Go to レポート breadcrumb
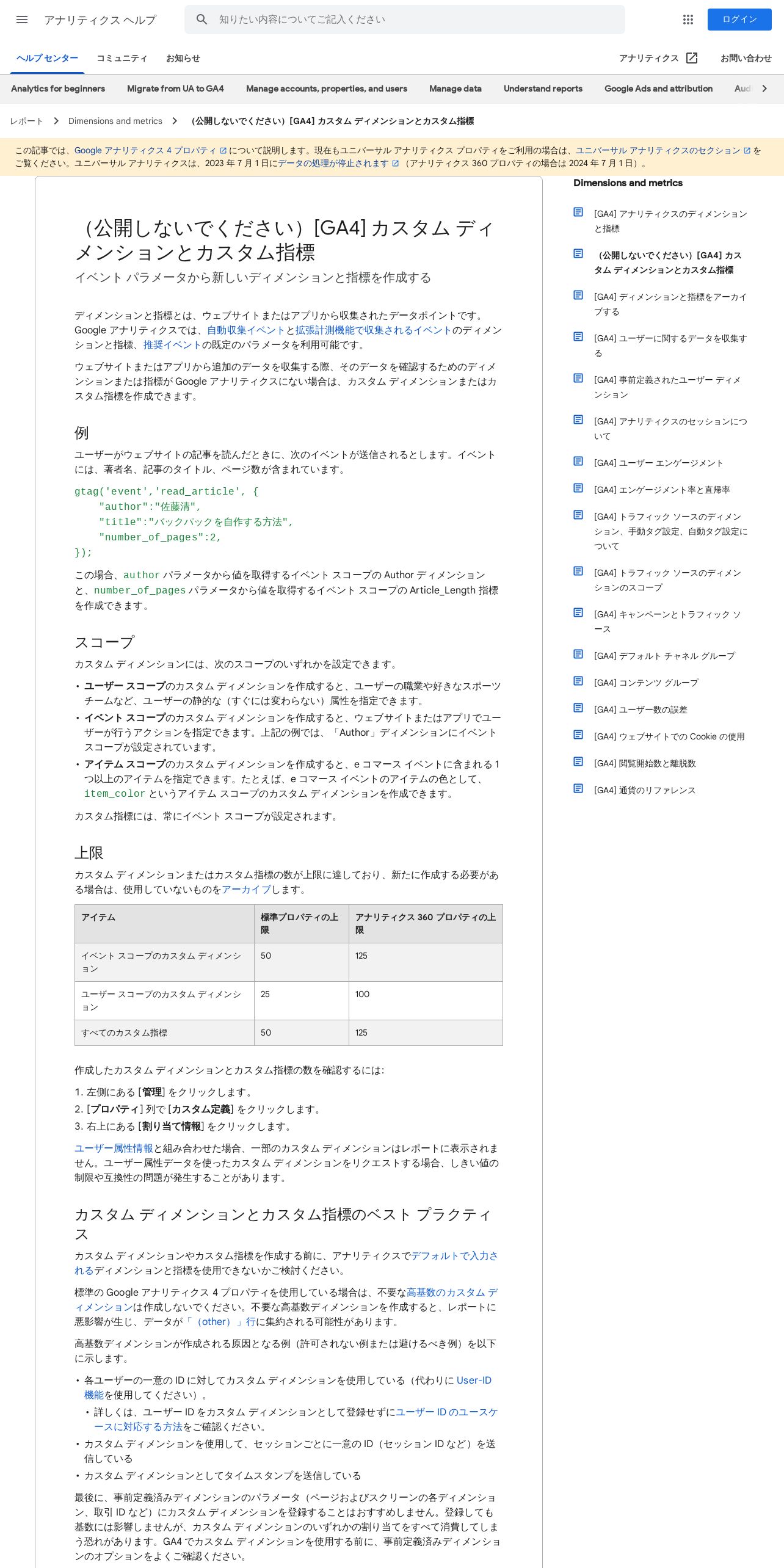The height and width of the screenshot is (1568, 784). [26, 121]
